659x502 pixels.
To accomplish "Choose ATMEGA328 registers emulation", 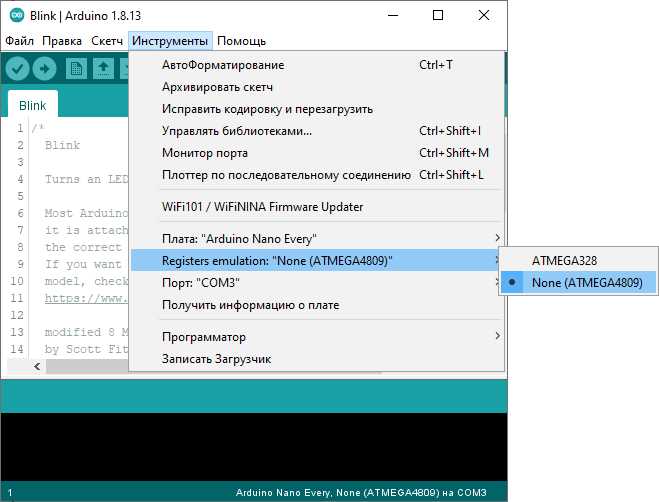I will click(x=578, y=261).
